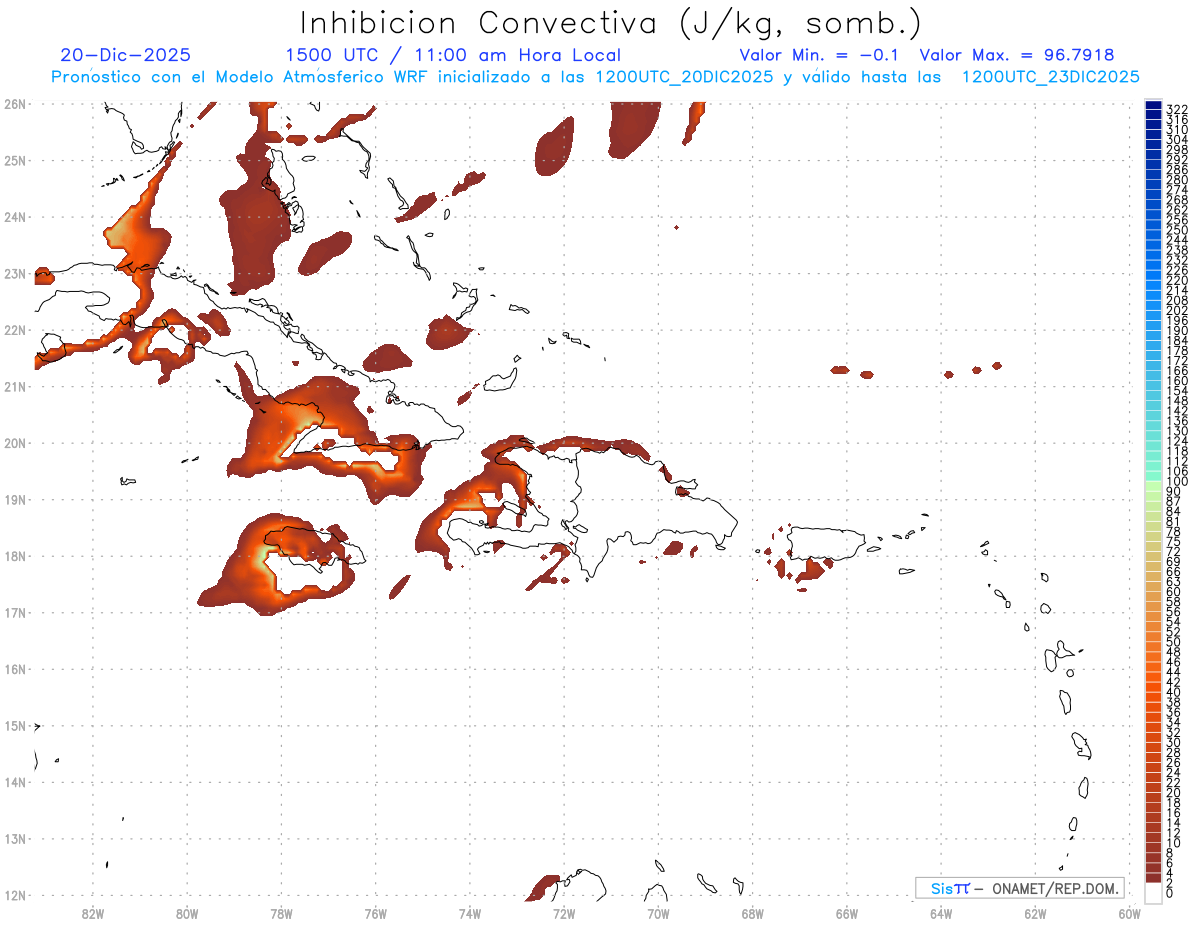Click the '78W' longitude label

pos(281,913)
